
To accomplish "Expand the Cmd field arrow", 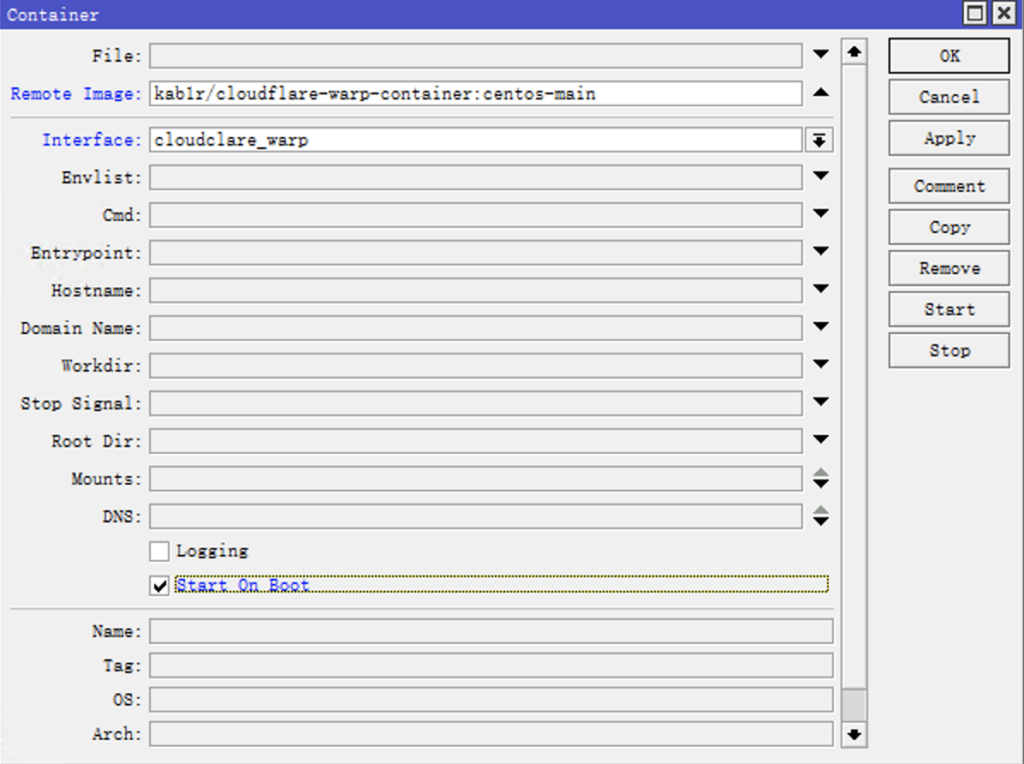I will point(820,214).
